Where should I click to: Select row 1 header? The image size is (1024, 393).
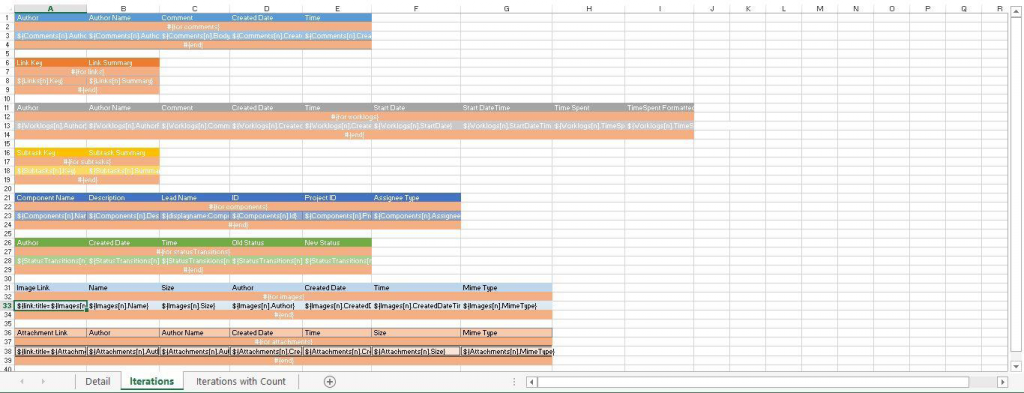click(x=7, y=18)
